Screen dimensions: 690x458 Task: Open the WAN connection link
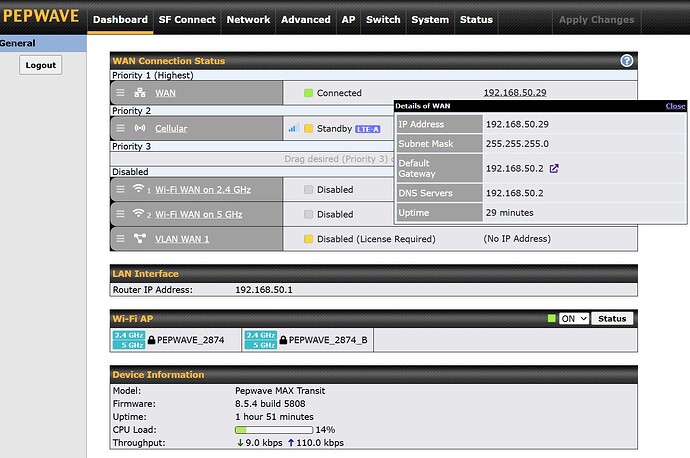click(x=165, y=93)
